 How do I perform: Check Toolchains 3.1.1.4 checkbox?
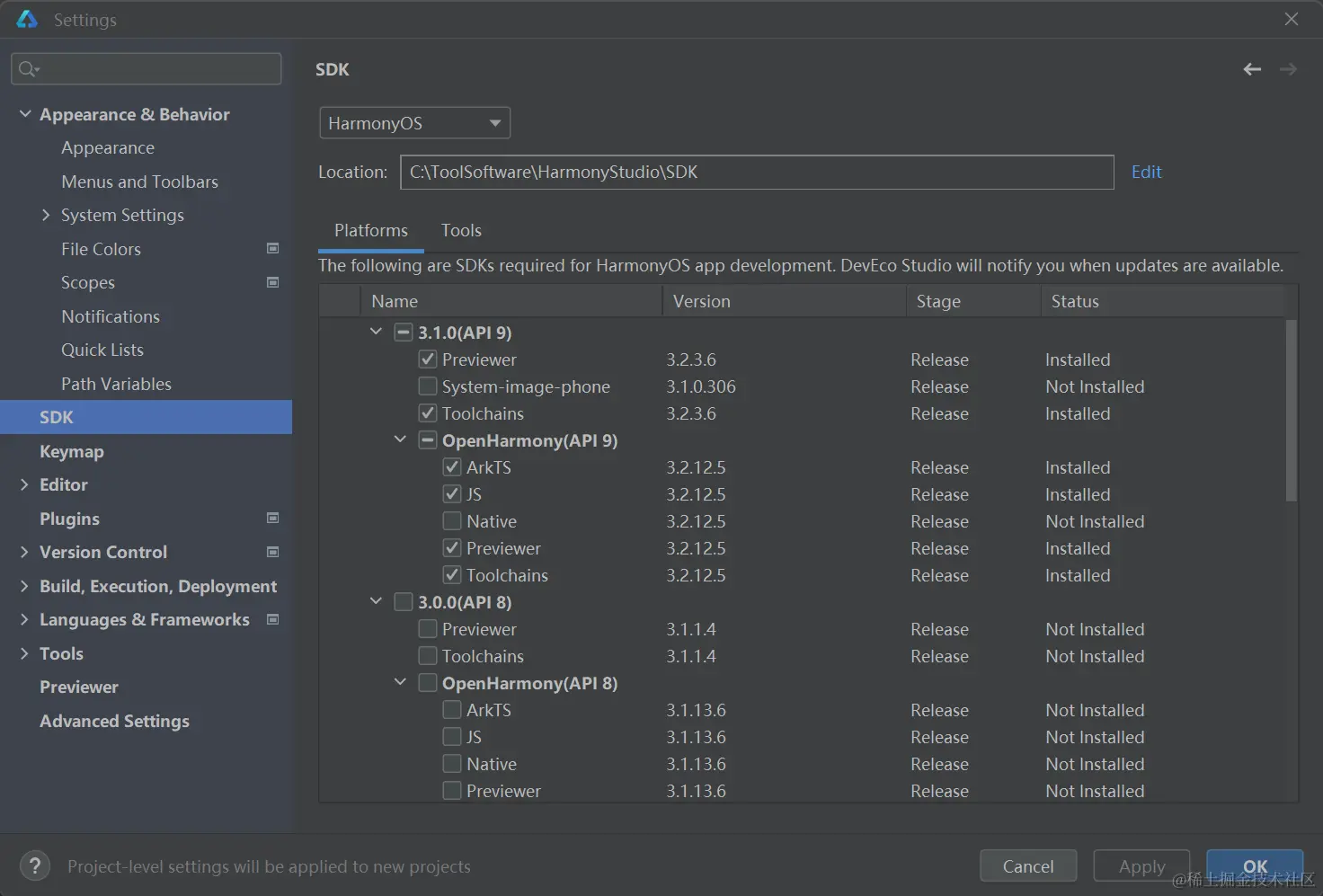(428, 656)
